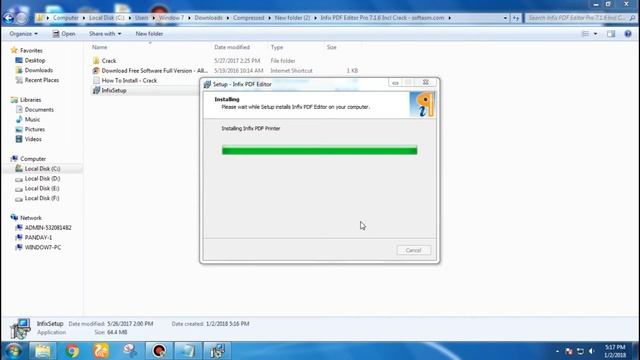This screenshot has width=640, height=360.
Task: Click the Explorer Forward button
Action: tap(22, 18)
